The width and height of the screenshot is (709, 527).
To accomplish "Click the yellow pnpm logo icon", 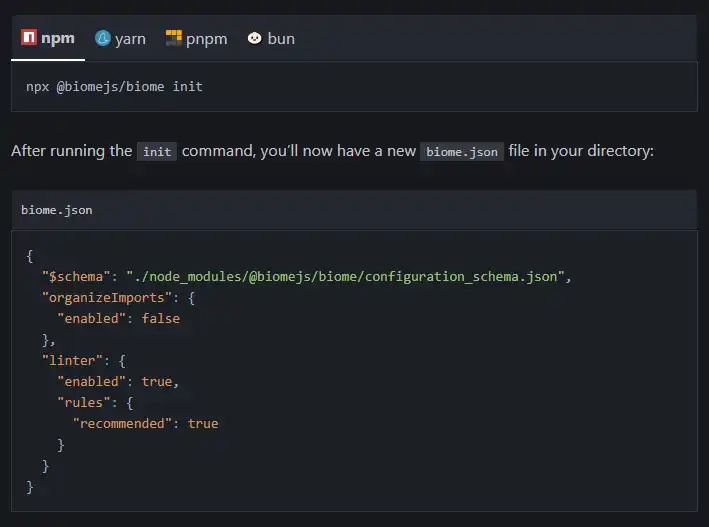I will click(x=174, y=38).
